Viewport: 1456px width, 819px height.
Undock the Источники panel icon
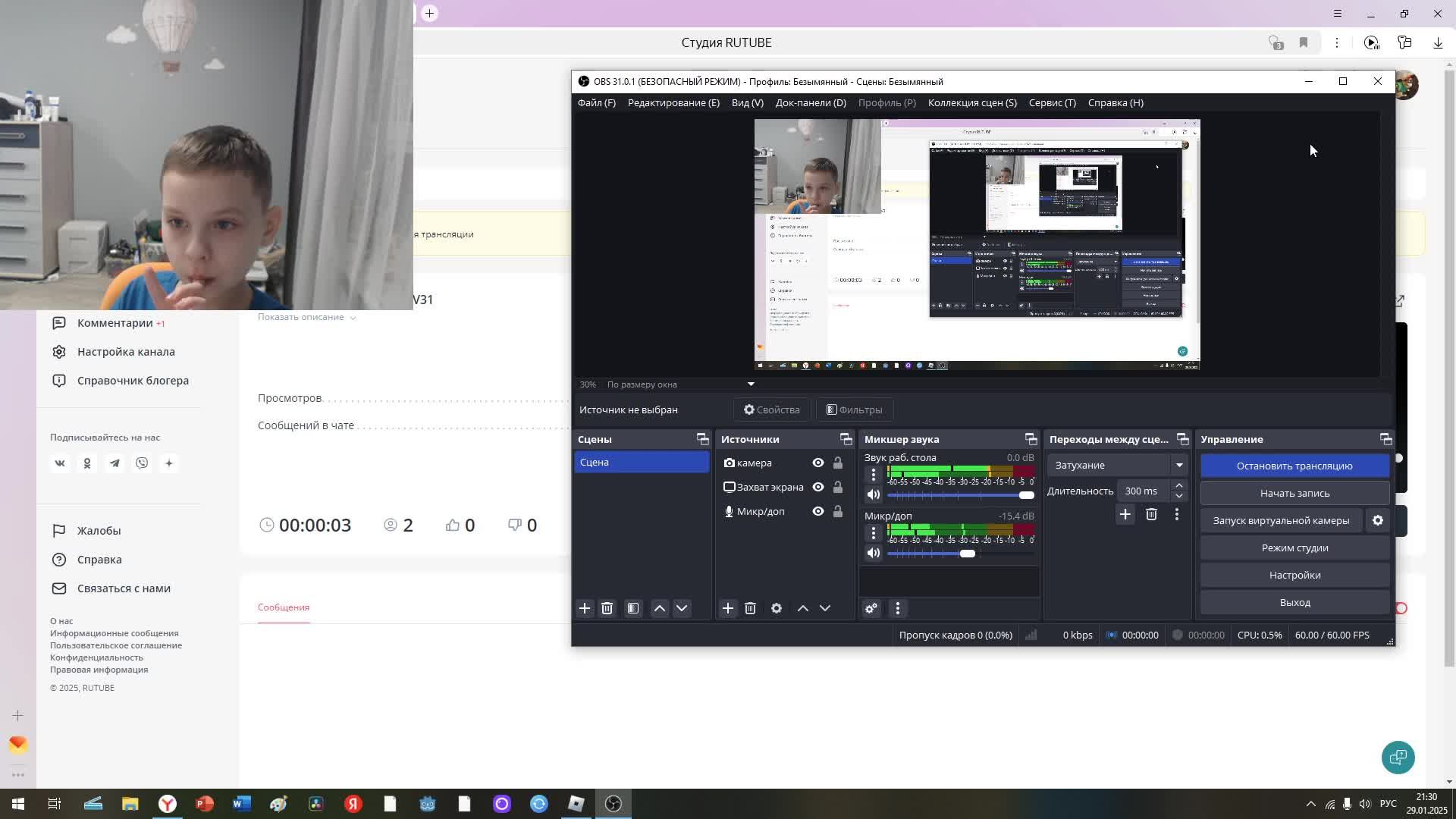846,439
